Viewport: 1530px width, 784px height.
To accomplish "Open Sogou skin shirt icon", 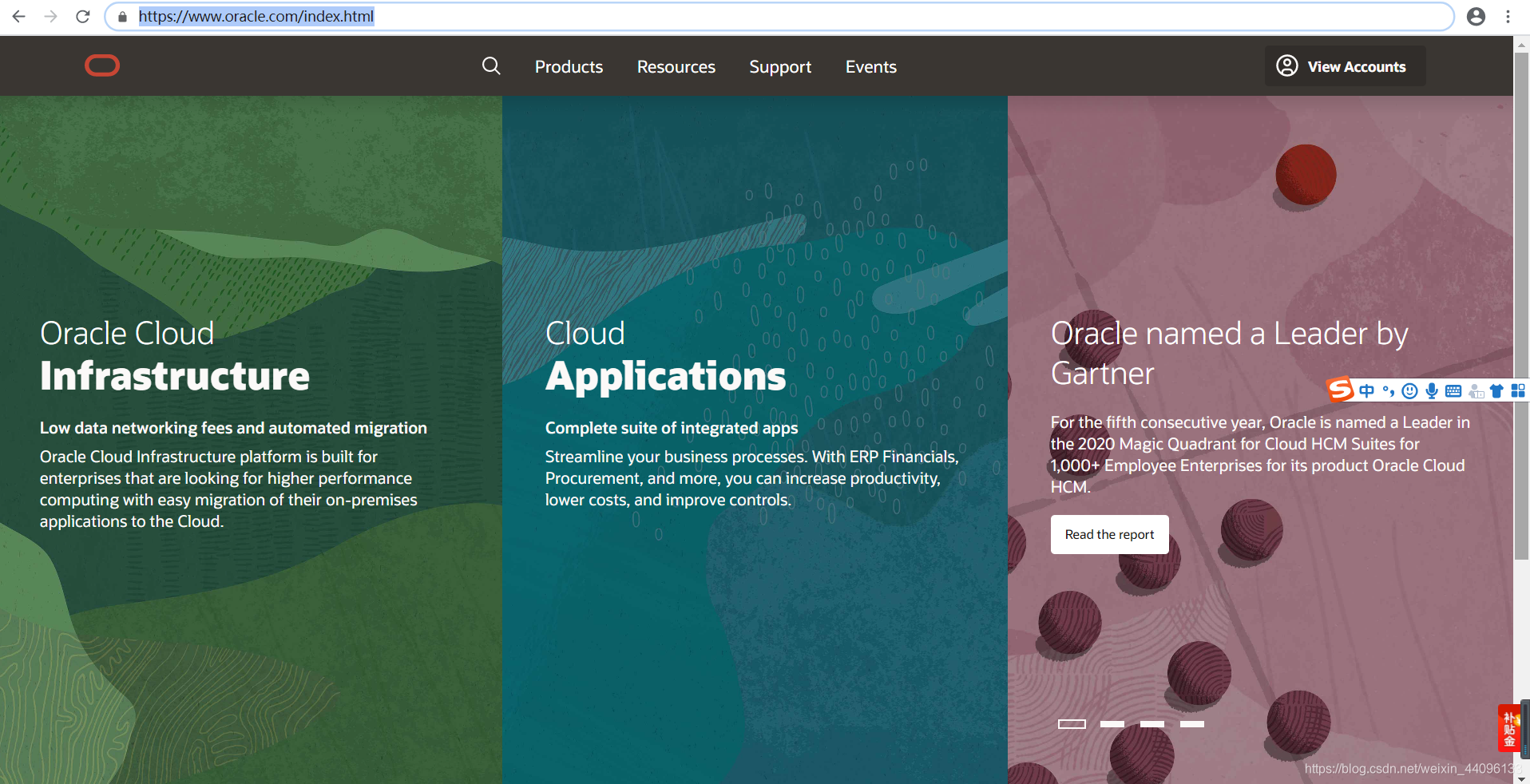I will 1496,390.
